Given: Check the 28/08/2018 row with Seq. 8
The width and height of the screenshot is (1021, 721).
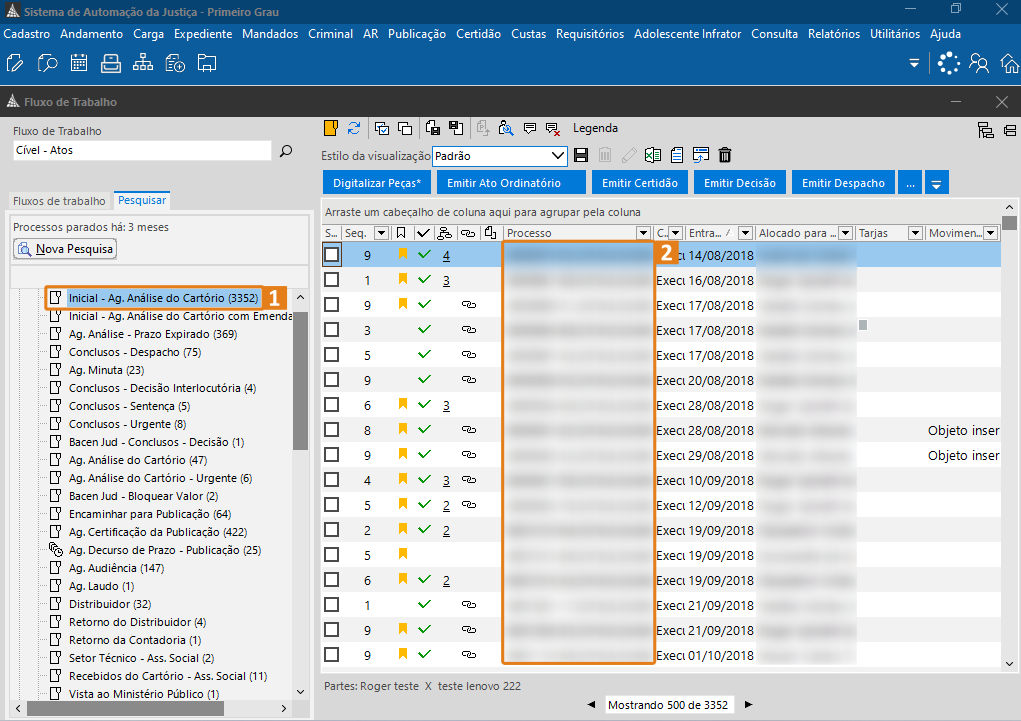Looking at the screenshot, I should pyautogui.click(x=331, y=430).
